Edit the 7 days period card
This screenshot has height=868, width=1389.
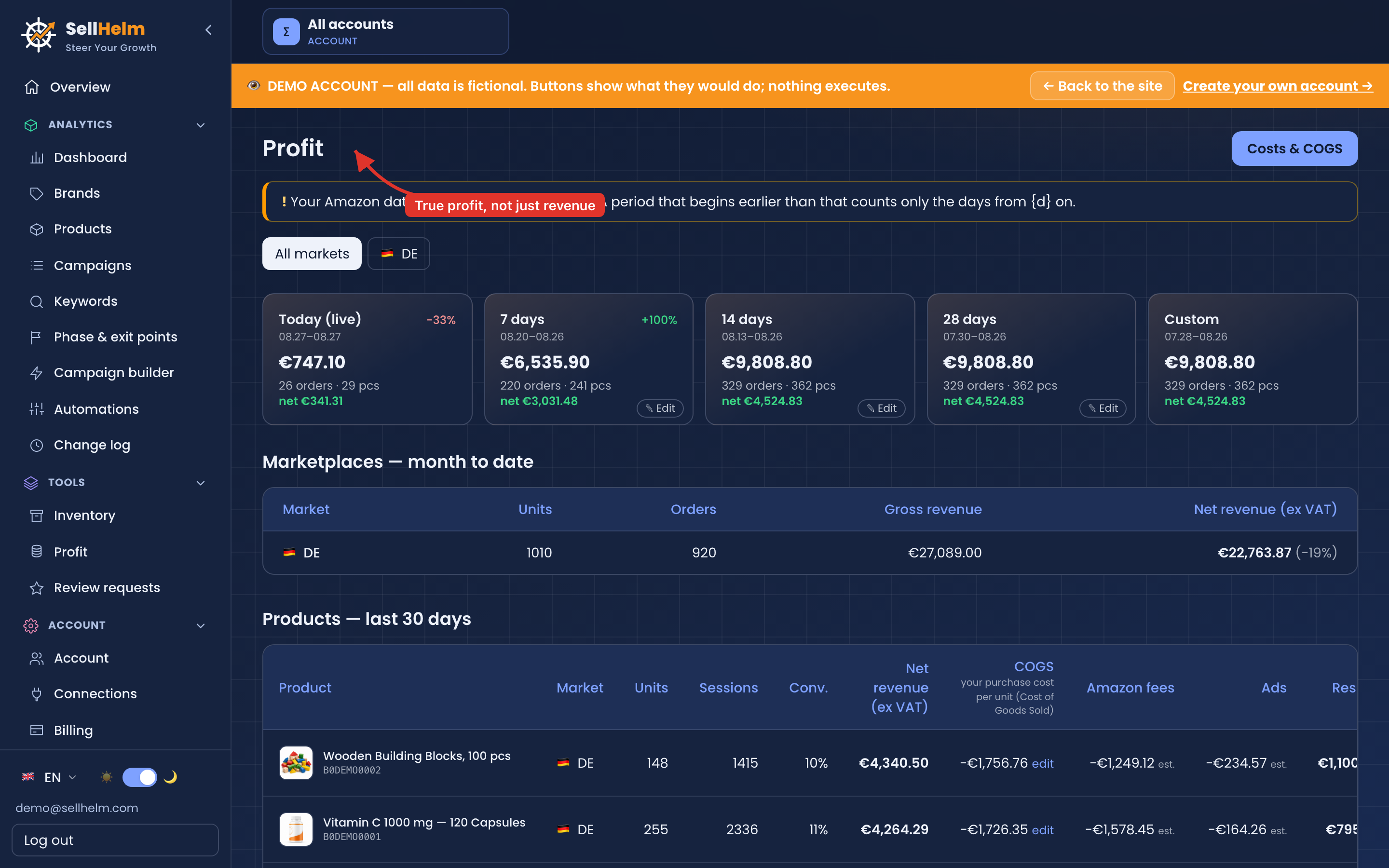[660, 408]
